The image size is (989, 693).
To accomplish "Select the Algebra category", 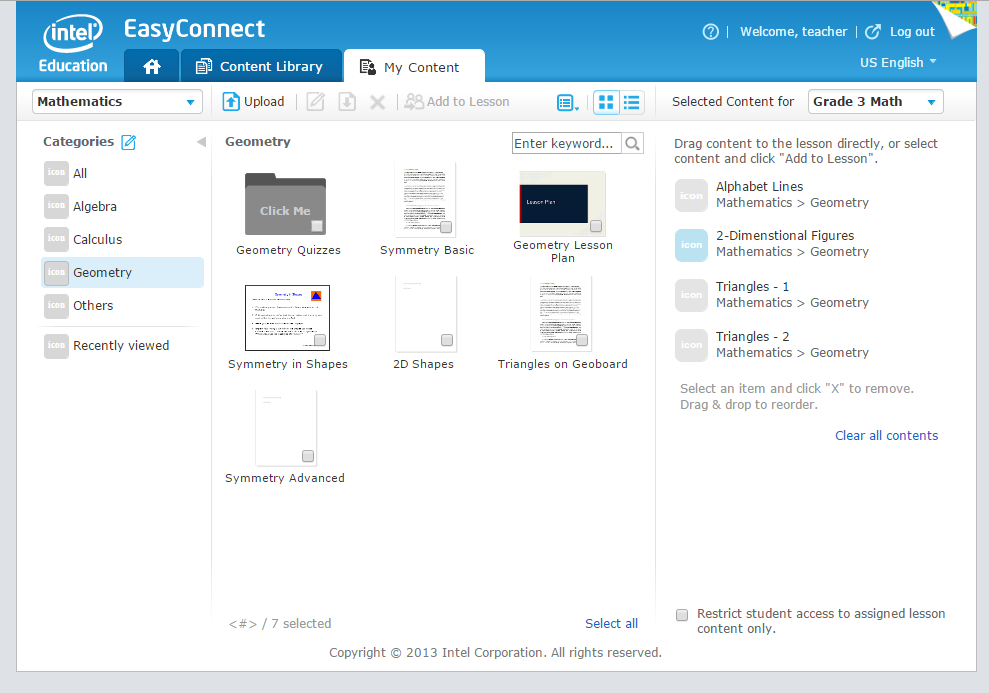I will pos(95,206).
